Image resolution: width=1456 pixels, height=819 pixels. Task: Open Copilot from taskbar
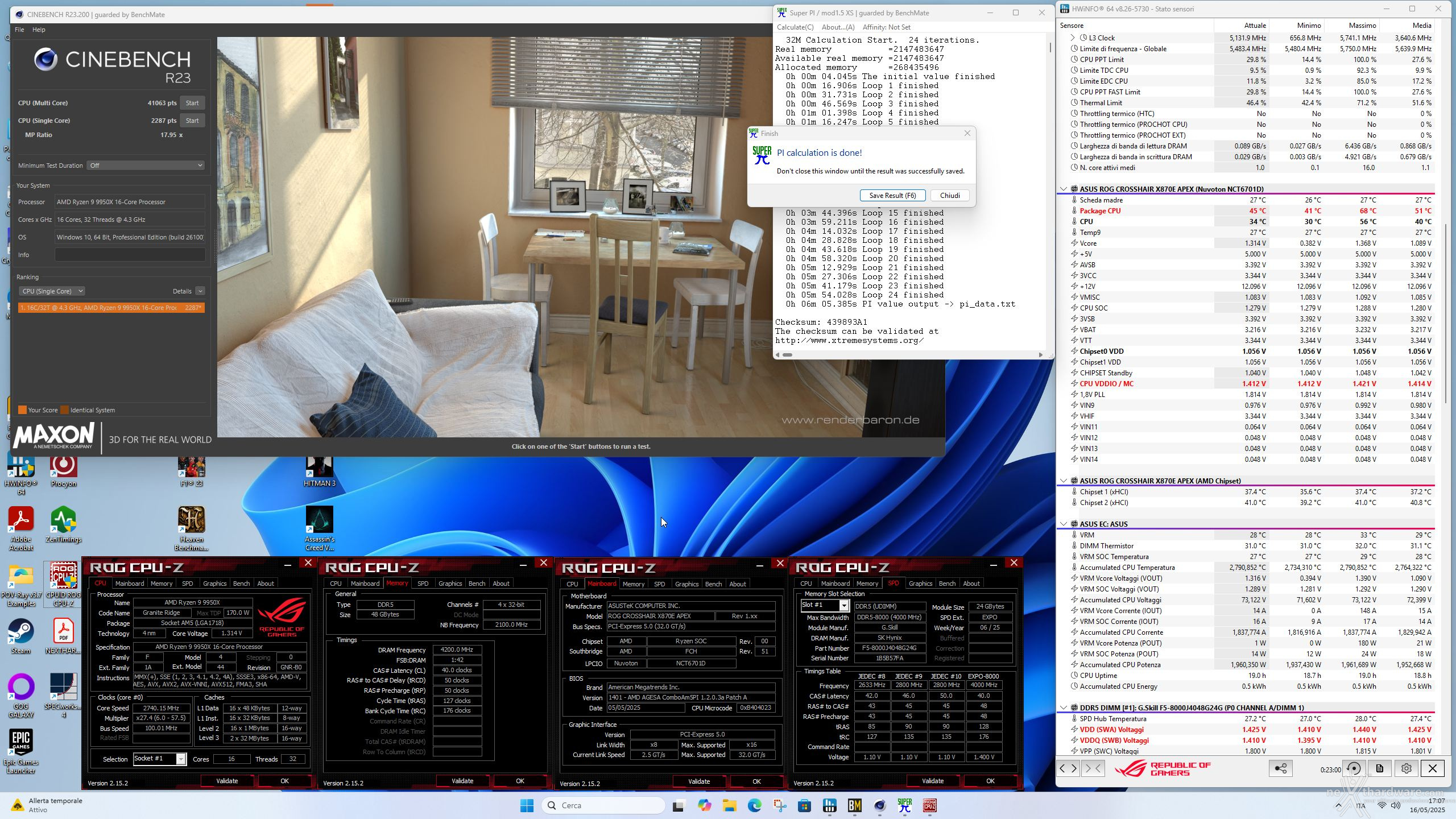coord(704,805)
